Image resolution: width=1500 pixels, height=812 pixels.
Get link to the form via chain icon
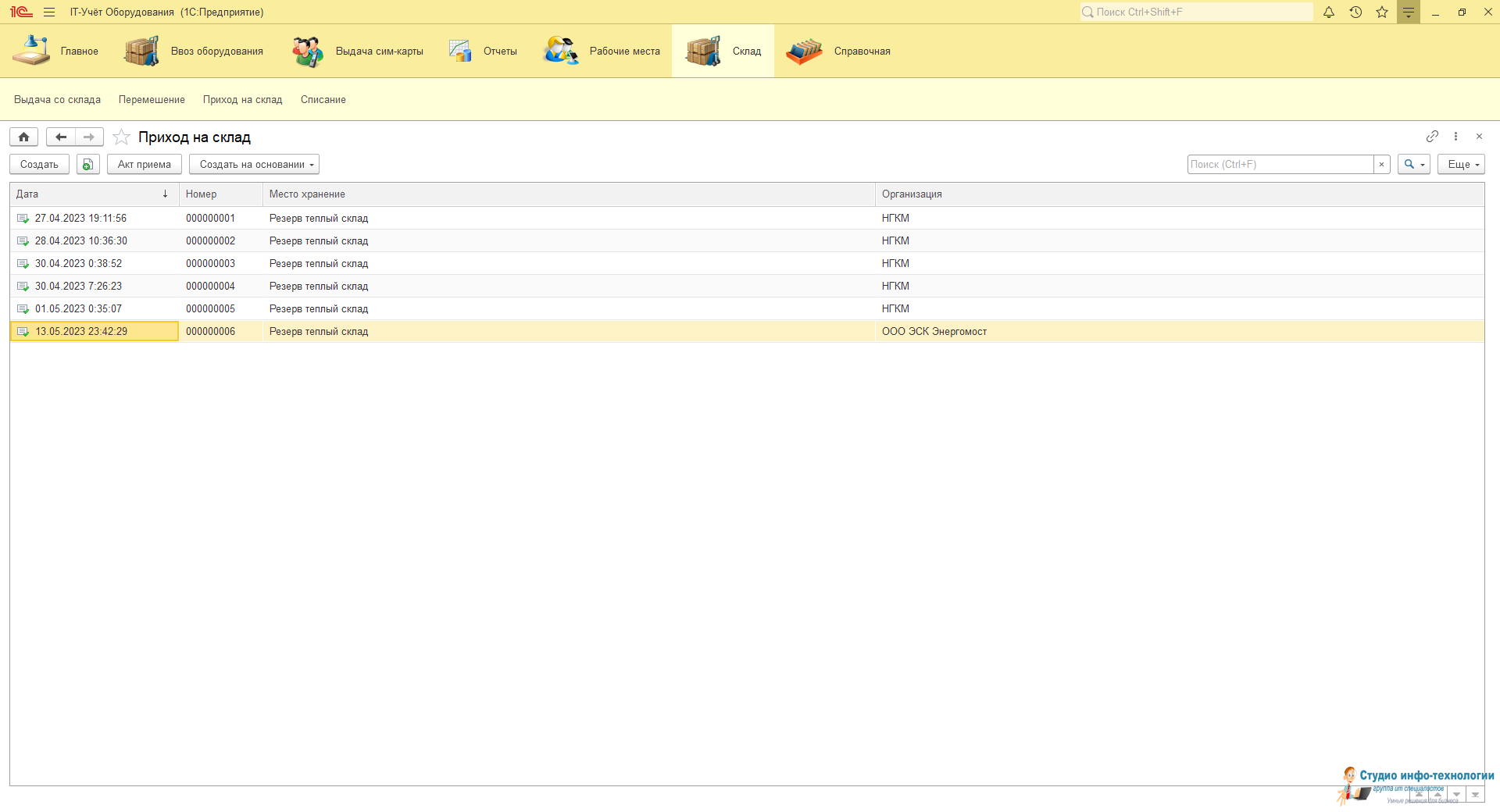[x=1432, y=137]
